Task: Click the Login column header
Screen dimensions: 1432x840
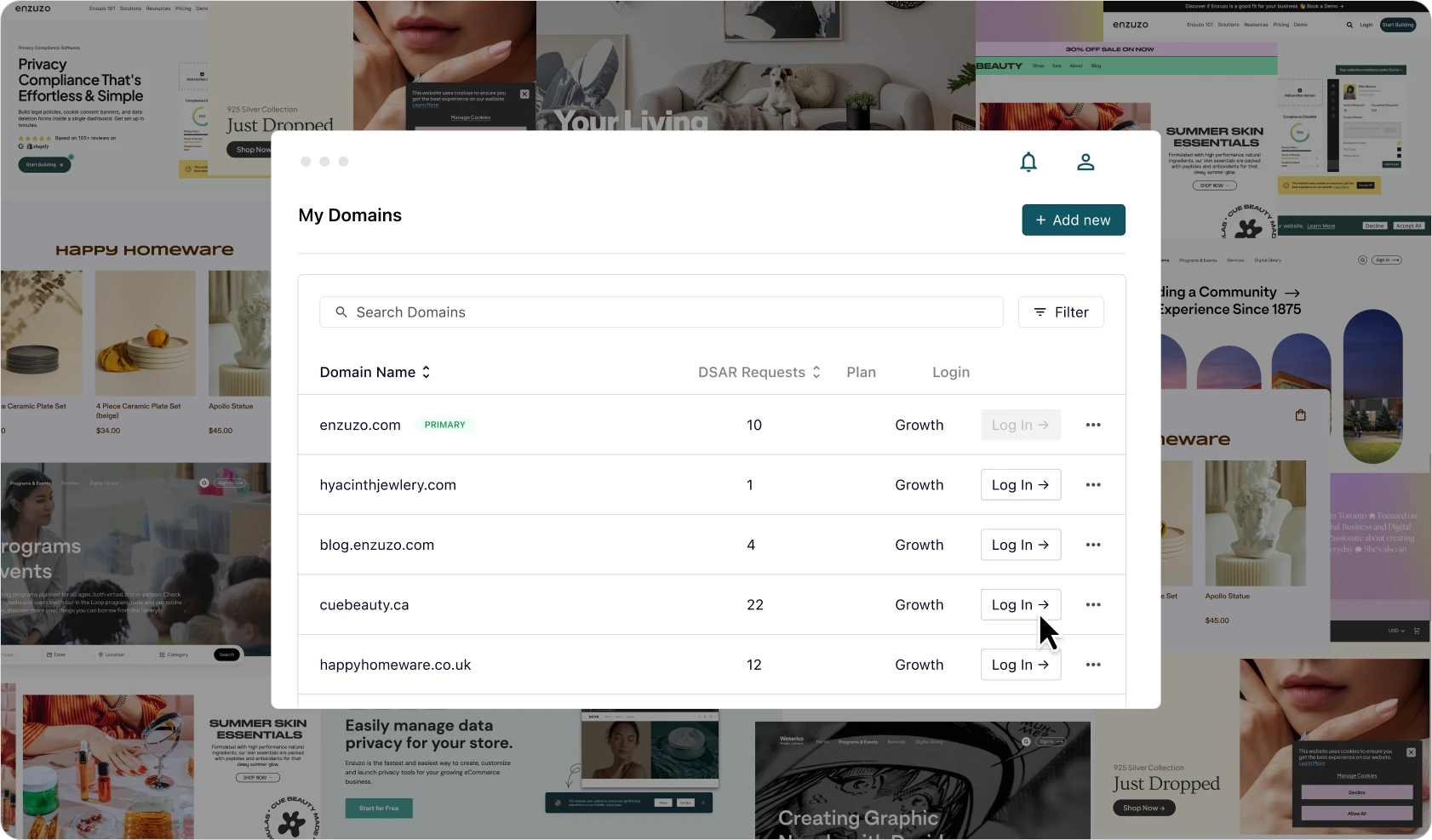Action: click(951, 372)
